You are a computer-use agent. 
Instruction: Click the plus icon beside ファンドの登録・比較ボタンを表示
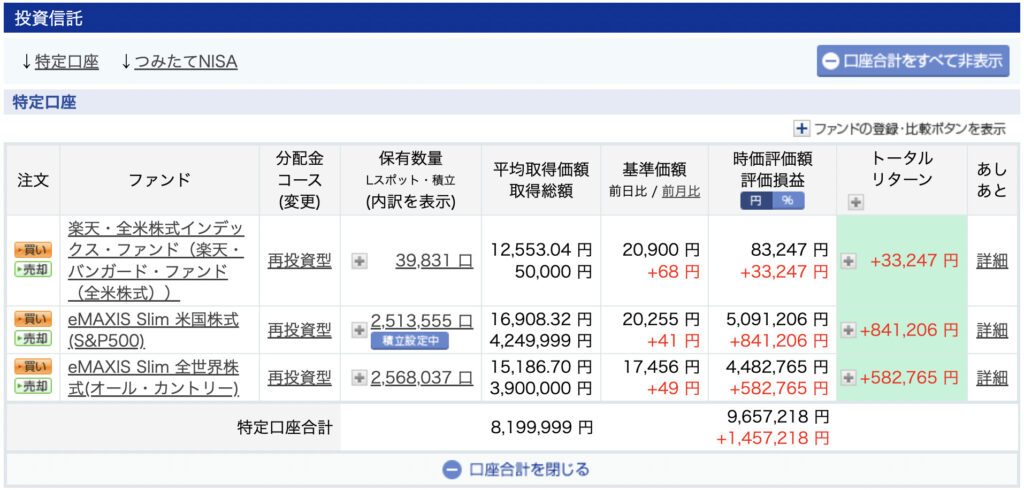click(x=802, y=129)
